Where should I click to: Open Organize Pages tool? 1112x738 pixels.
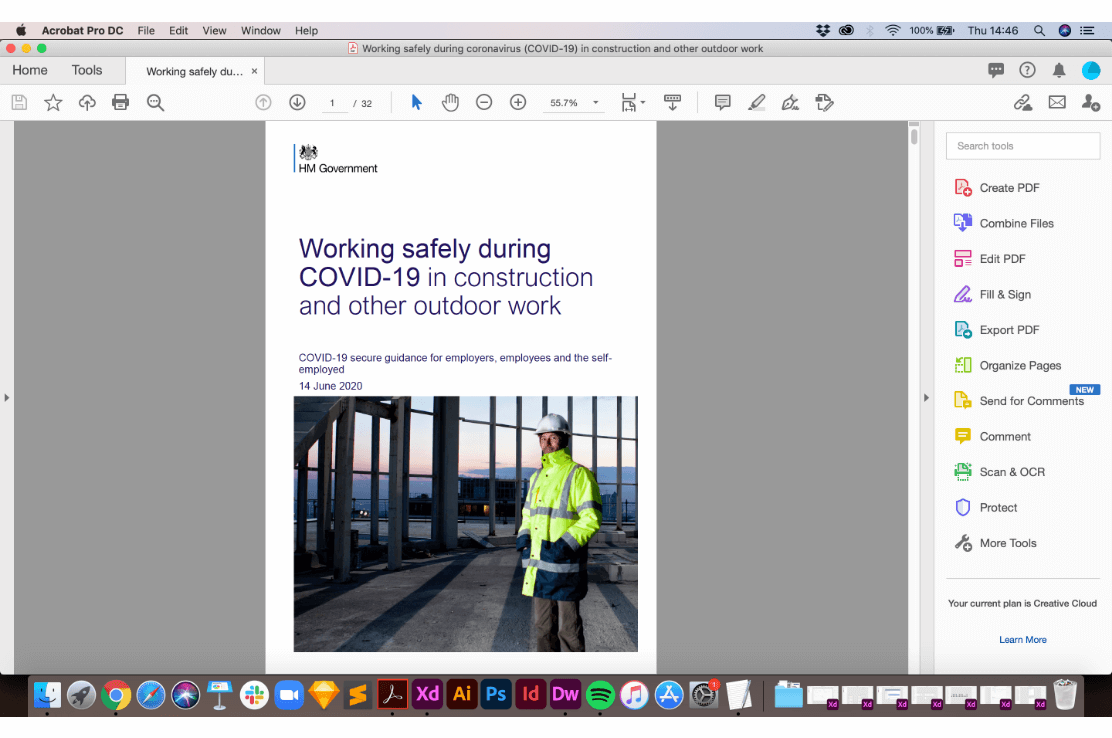tap(1020, 366)
